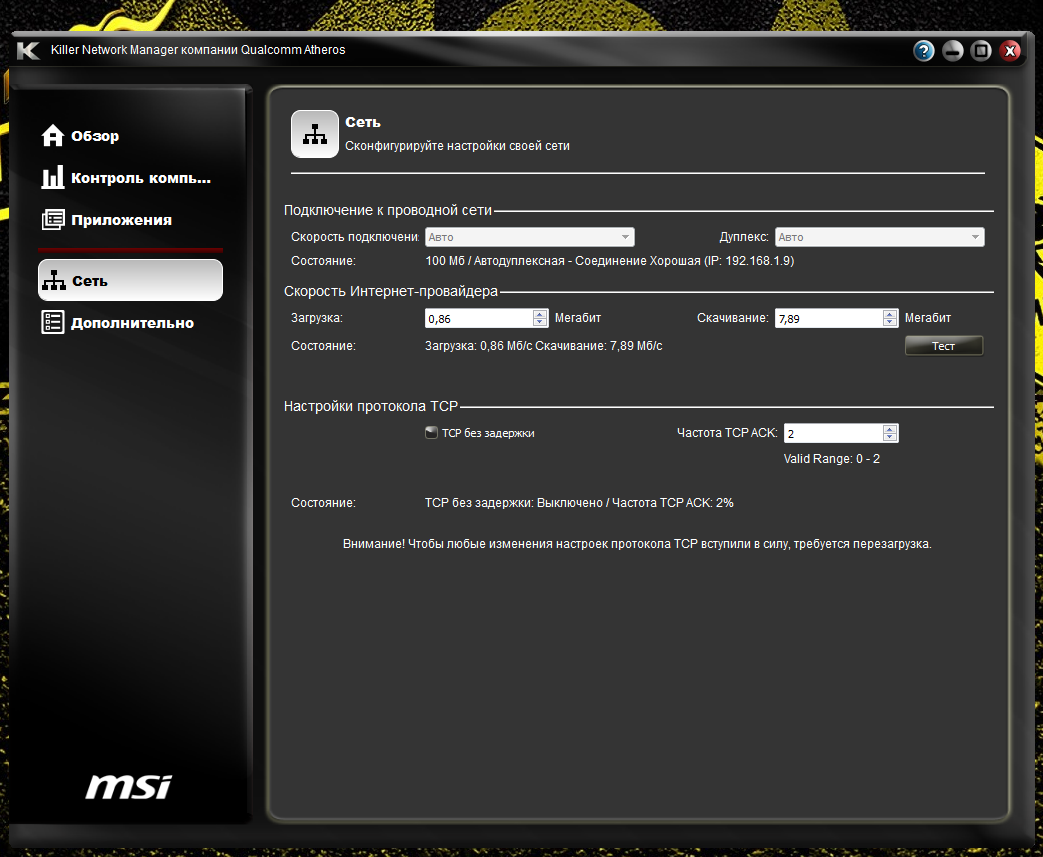Viewport: 1043px width, 857px height.
Task: Click the Частота TCP ACK input field
Action: [x=832, y=433]
